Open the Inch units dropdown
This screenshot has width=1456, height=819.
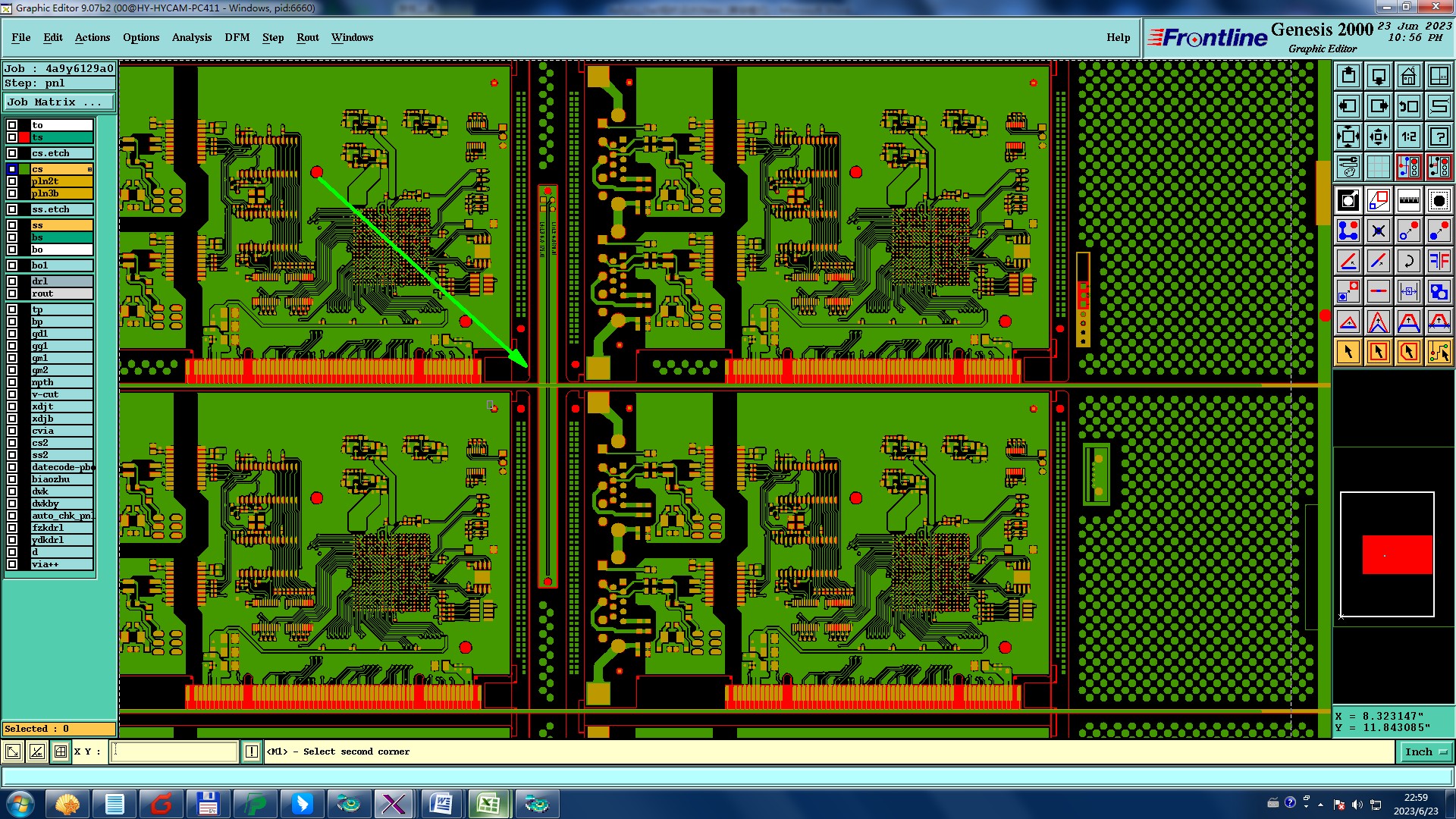click(x=1426, y=752)
